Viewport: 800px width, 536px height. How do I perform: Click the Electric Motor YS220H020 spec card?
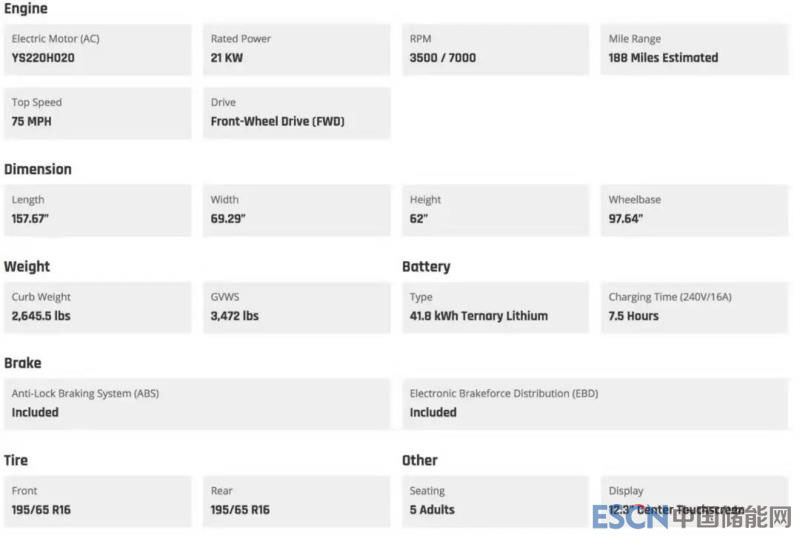click(97, 49)
